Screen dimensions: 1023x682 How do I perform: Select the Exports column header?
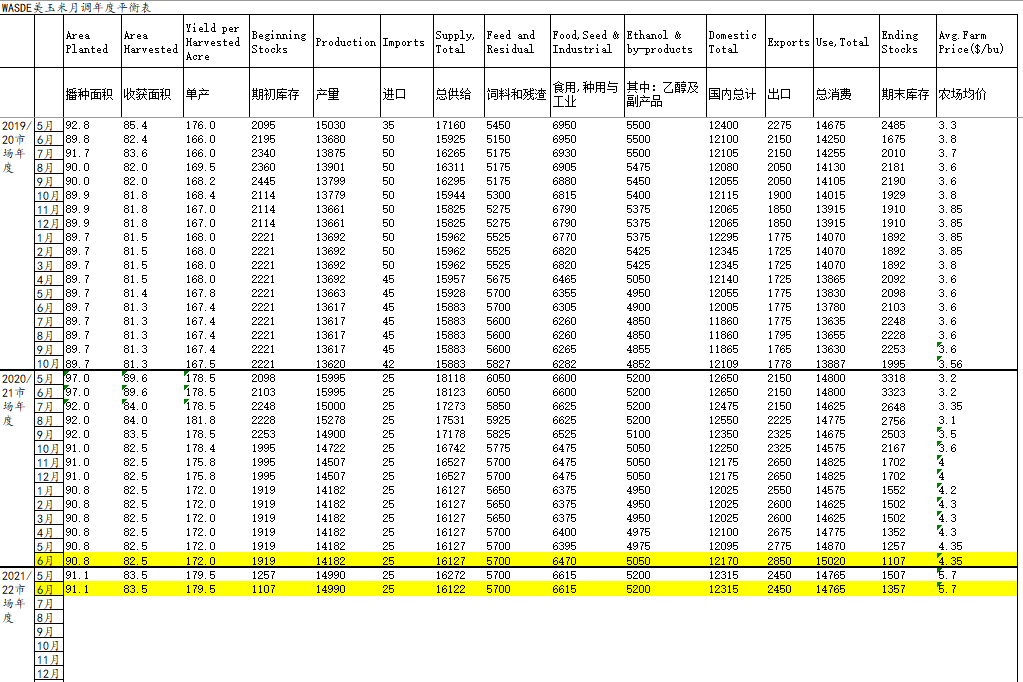coord(788,42)
